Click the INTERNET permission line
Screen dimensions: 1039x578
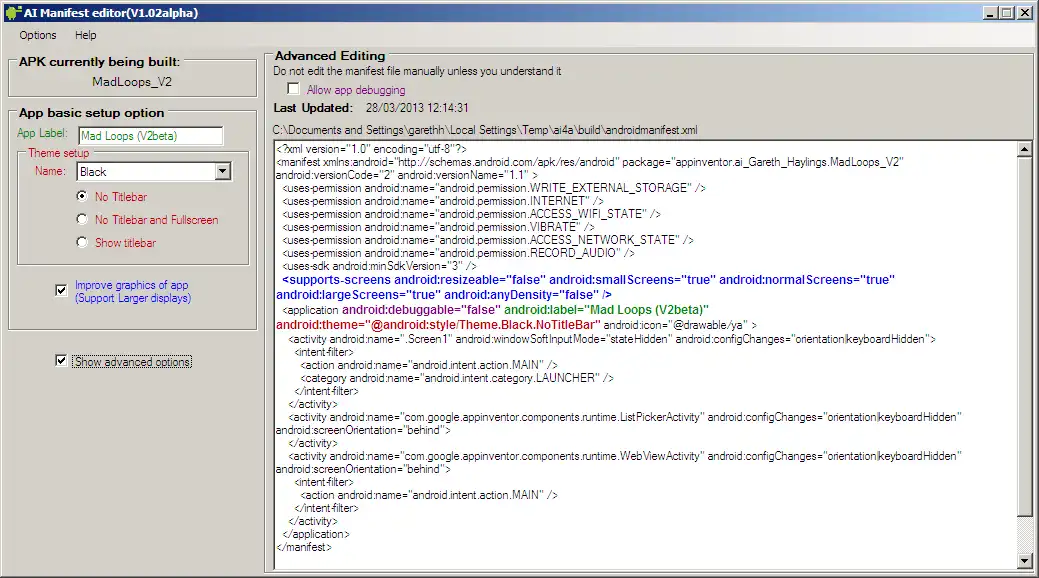pos(443,201)
